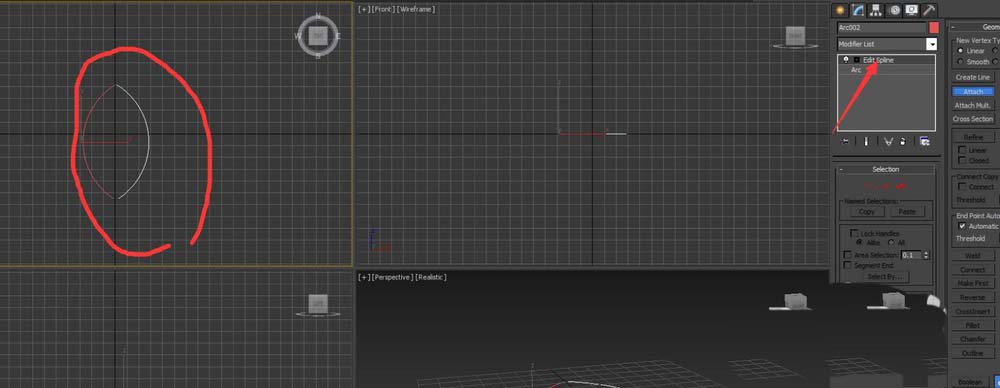Open the [Realistic] shading menu
This screenshot has width=1000, height=388.
point(430,278)
